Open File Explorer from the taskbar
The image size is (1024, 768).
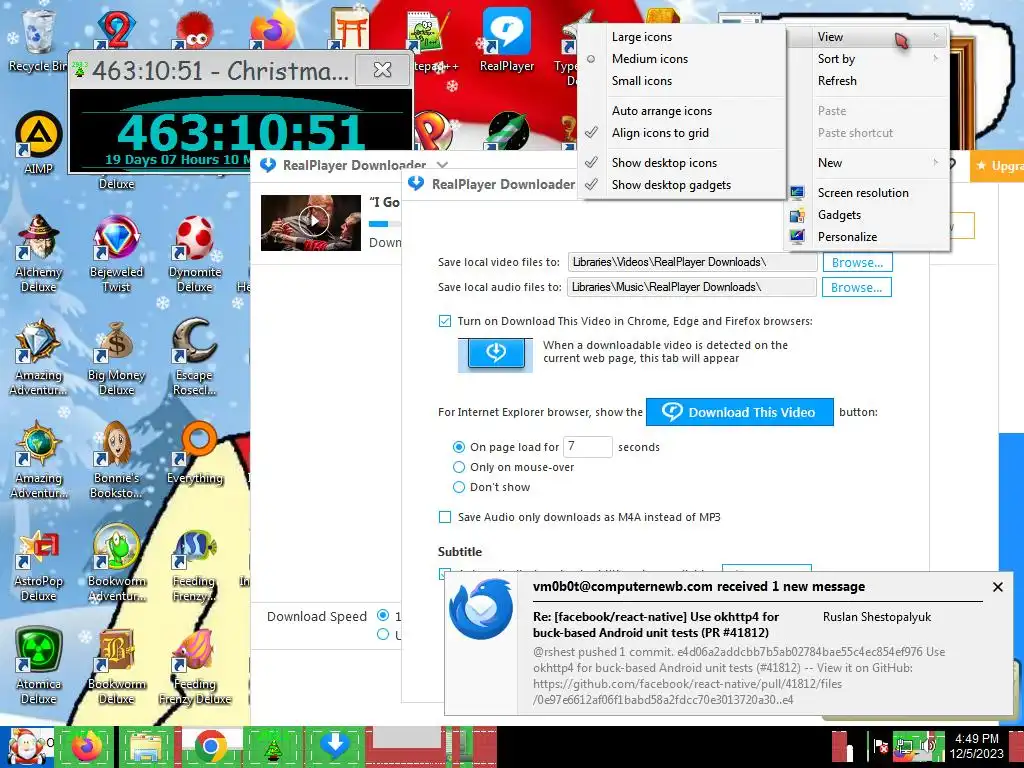click(x=148, y=746)
